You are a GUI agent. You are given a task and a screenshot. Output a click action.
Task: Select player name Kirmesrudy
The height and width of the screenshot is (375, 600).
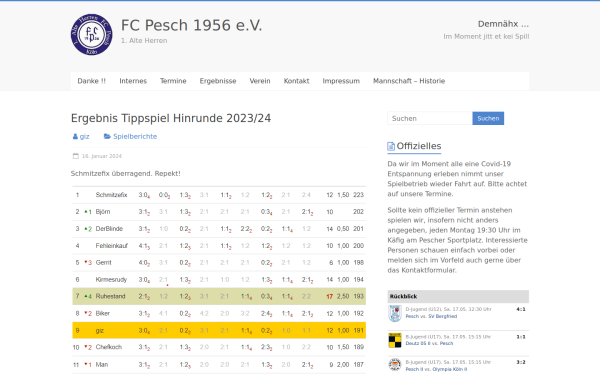click(111, 280)
